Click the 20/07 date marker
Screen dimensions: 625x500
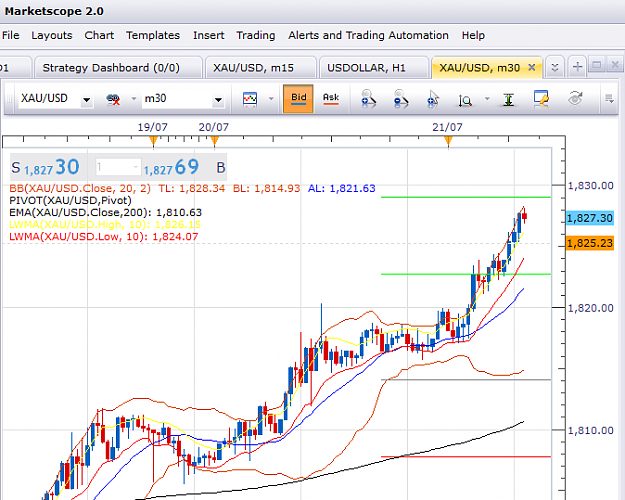[214, 141]
